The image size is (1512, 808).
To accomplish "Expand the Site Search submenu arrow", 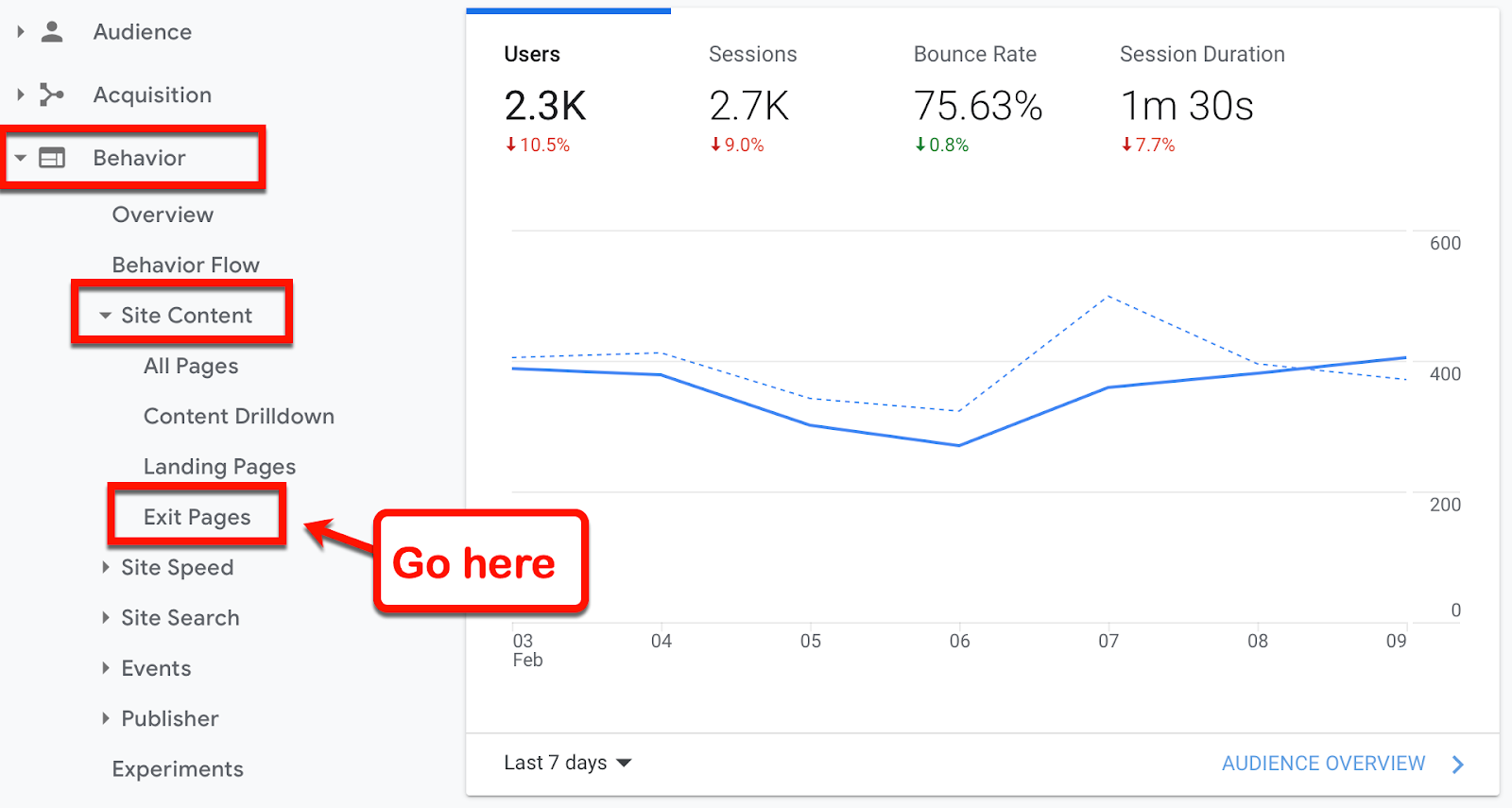I will [x=105, y=617].
